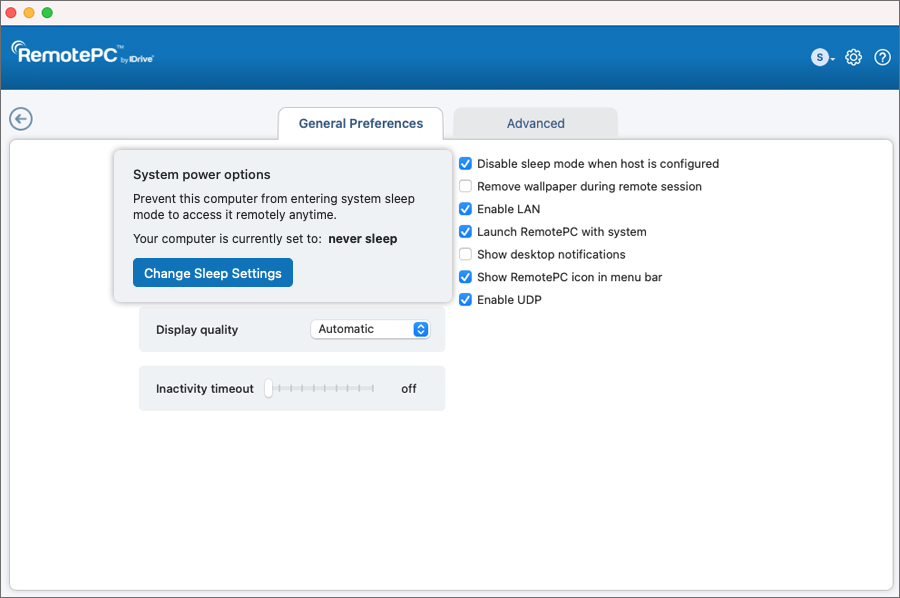Click the back arrow icon

[21, 119]
